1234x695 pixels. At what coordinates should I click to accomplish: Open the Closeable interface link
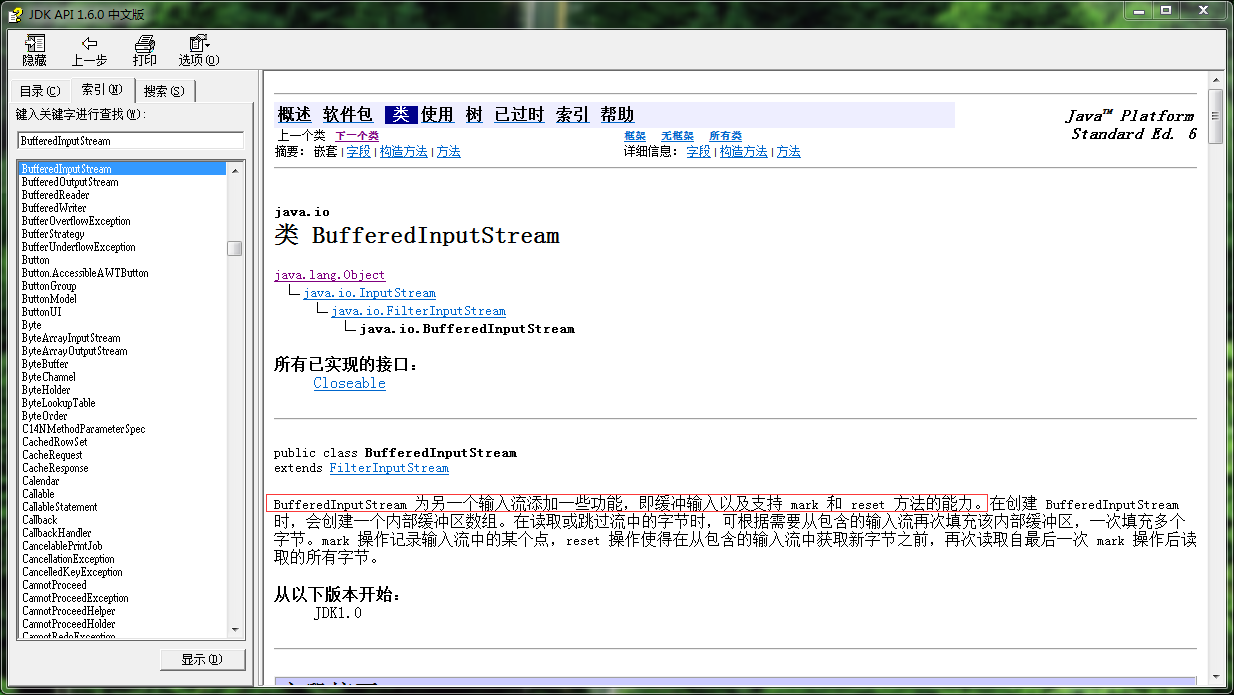(349, 383)
